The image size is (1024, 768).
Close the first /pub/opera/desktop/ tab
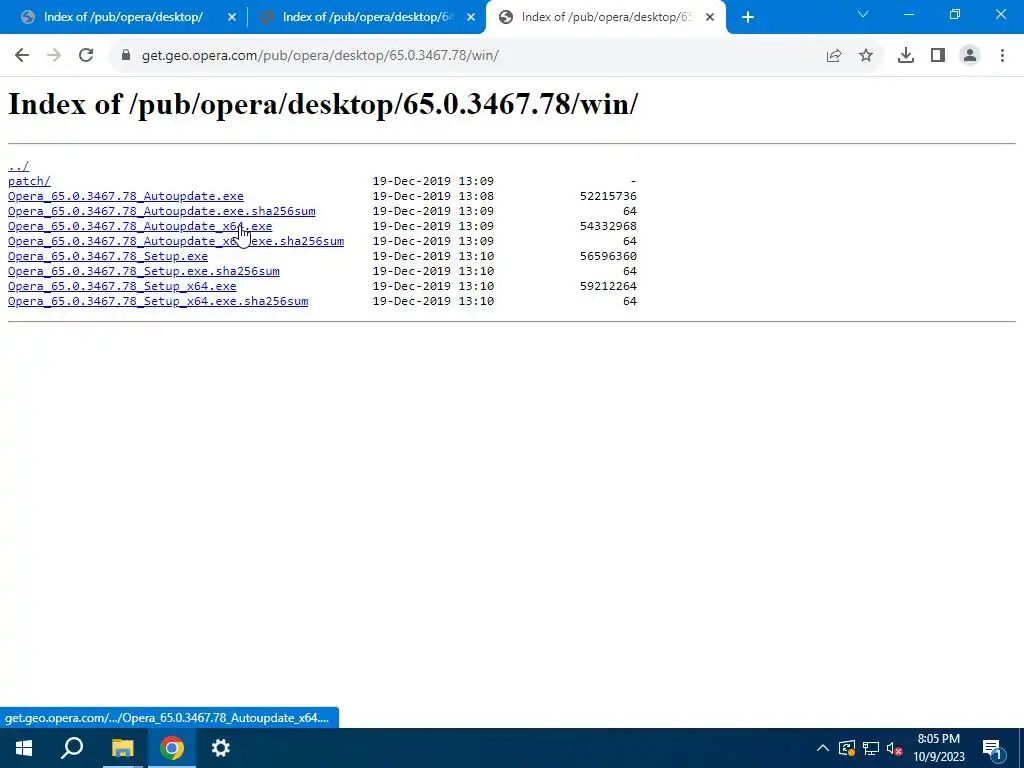(232, 18)
